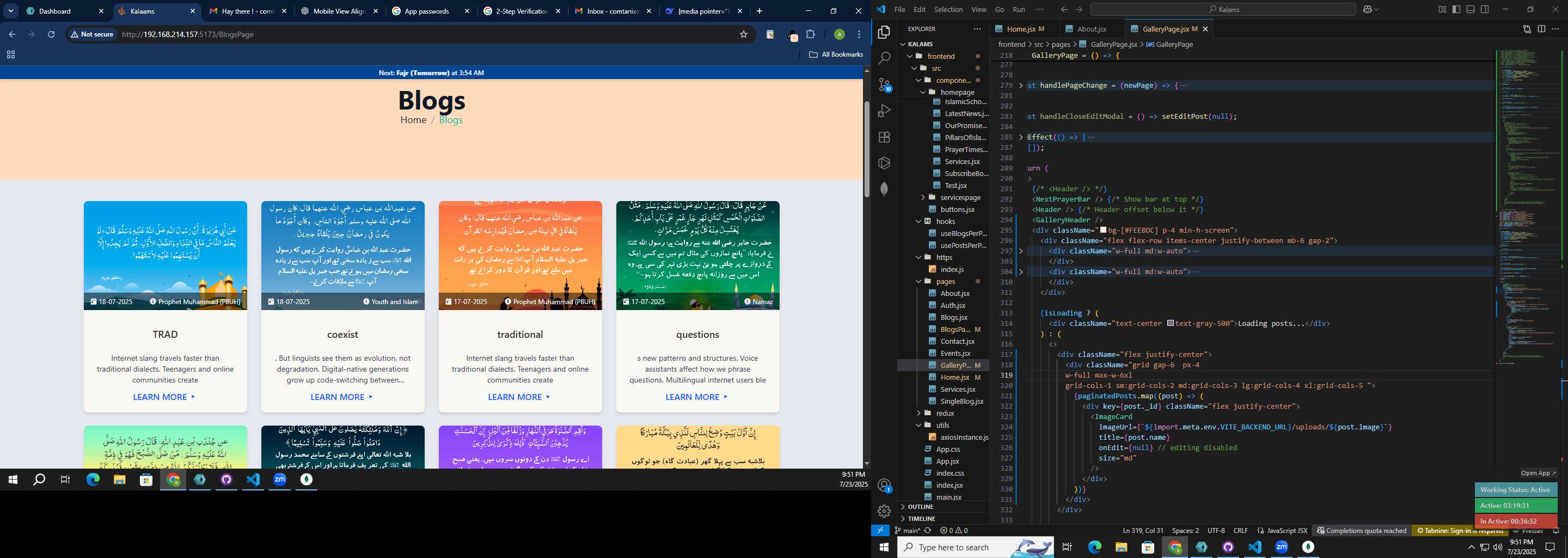
Task: Click the Chrome tab search arrow before Dashboard tab
Action: (x=11, y=11)
